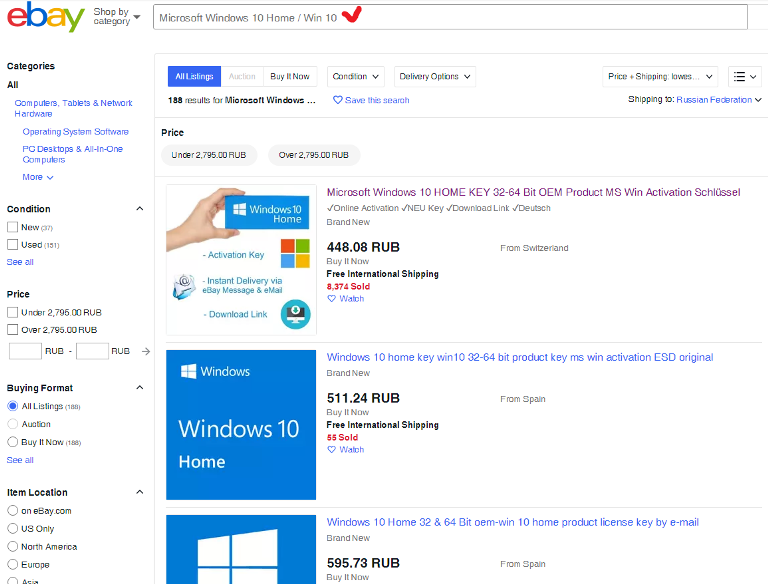Image resolution: width=768 pixels, height=584 pixels.
Task: Choose the US Only location radio
Action: [13, 529]
